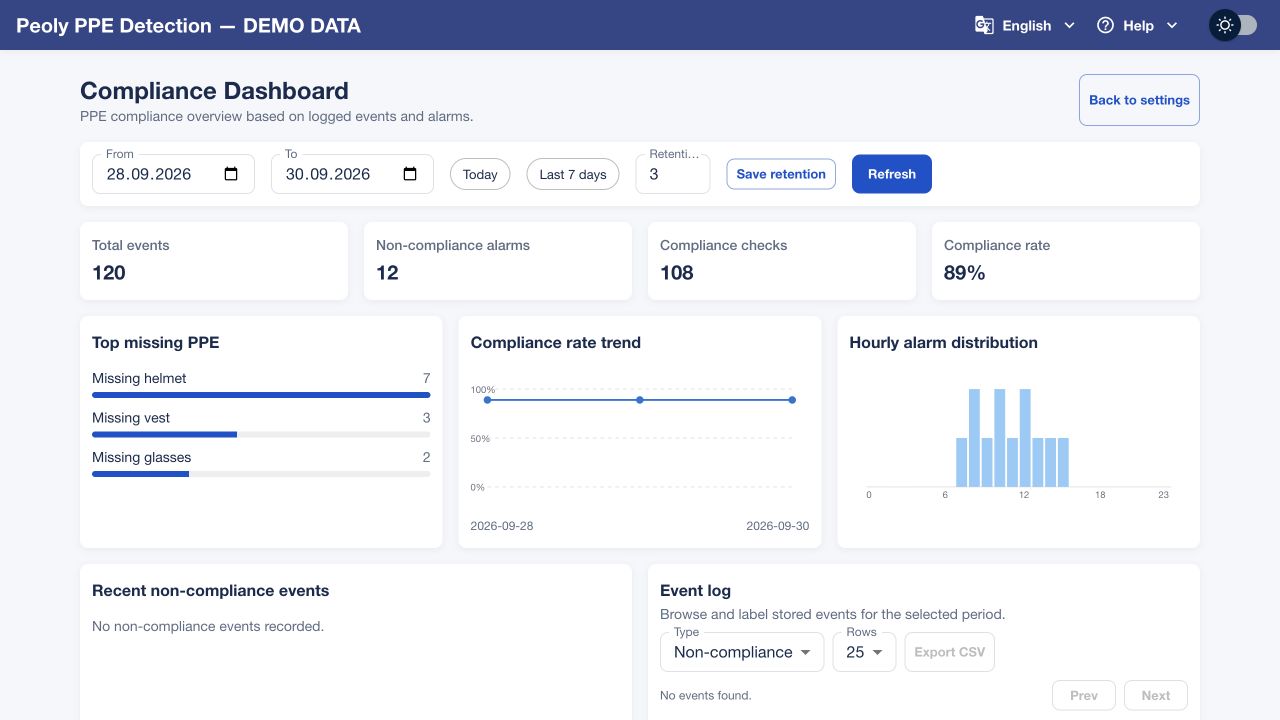The image size is (1280, 720).
Task: Click the 2026-09-28 trend data point
Action: [x=487, y=400]
